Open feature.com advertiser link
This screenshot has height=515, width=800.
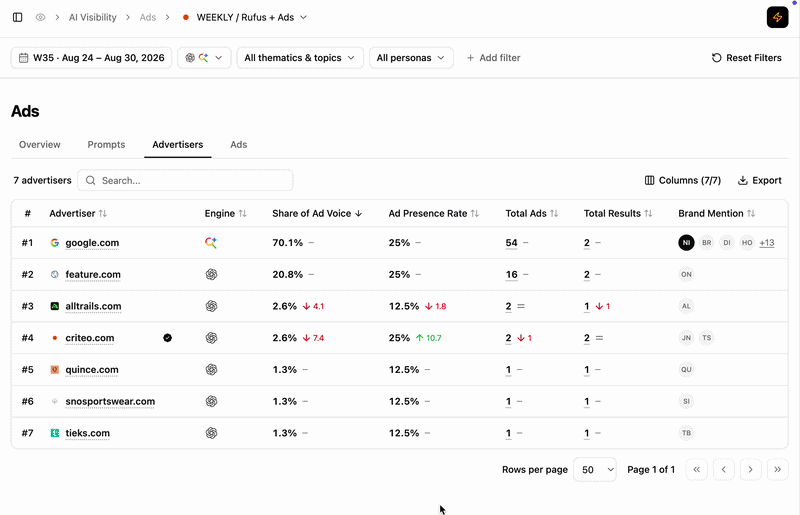click(93, 275)
